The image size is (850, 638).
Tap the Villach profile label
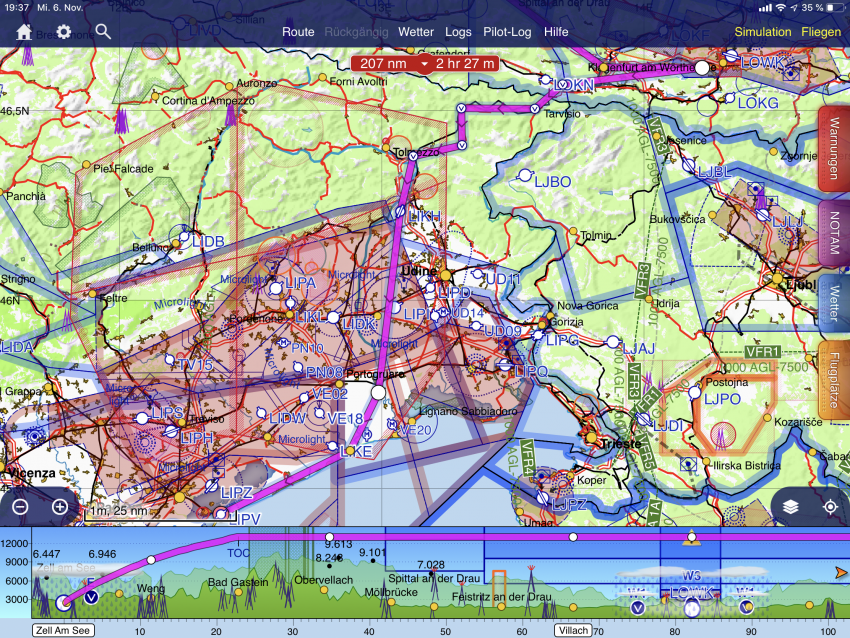[573, 630]
